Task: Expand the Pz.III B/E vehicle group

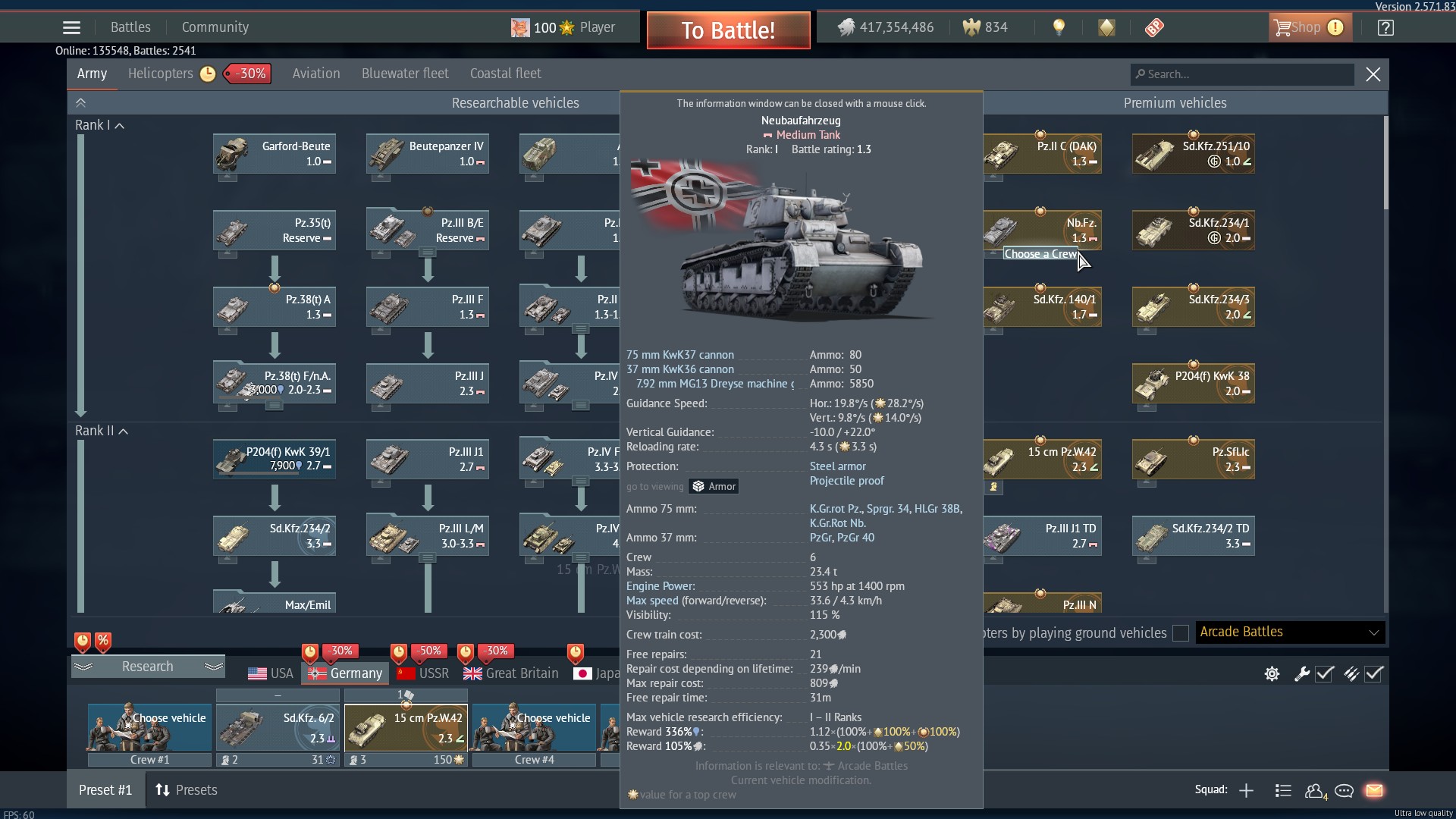Action: tap(428, 253)
